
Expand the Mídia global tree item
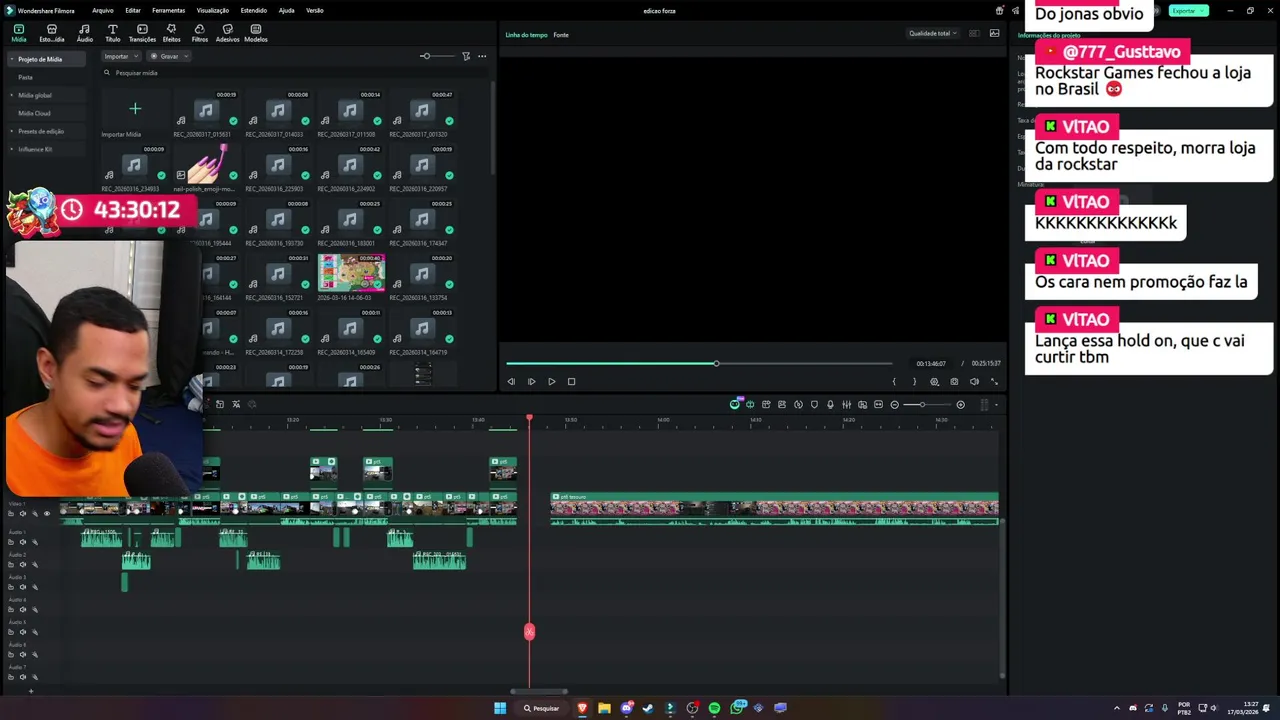pyautogui.click(x=11, y=95)
